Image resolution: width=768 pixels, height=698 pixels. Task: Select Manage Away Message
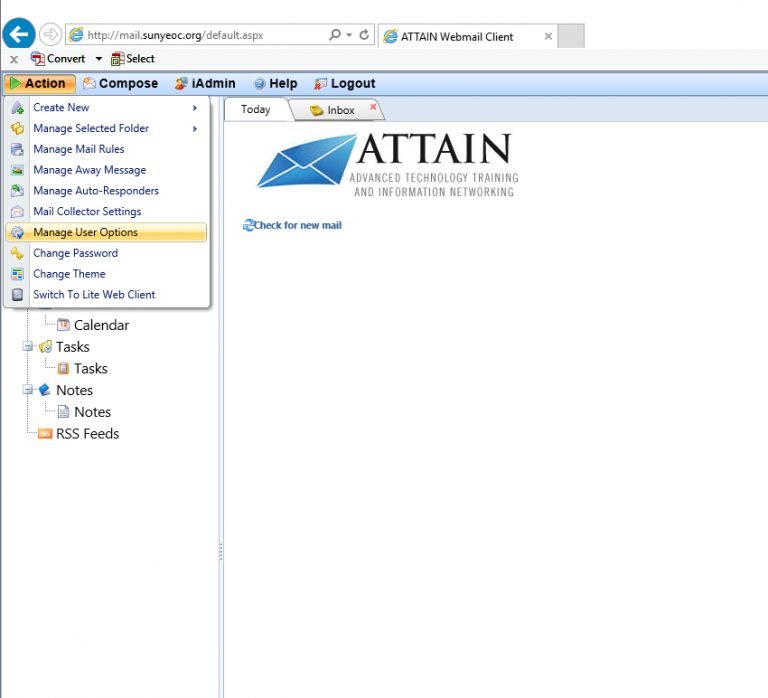tap(106, 170)
